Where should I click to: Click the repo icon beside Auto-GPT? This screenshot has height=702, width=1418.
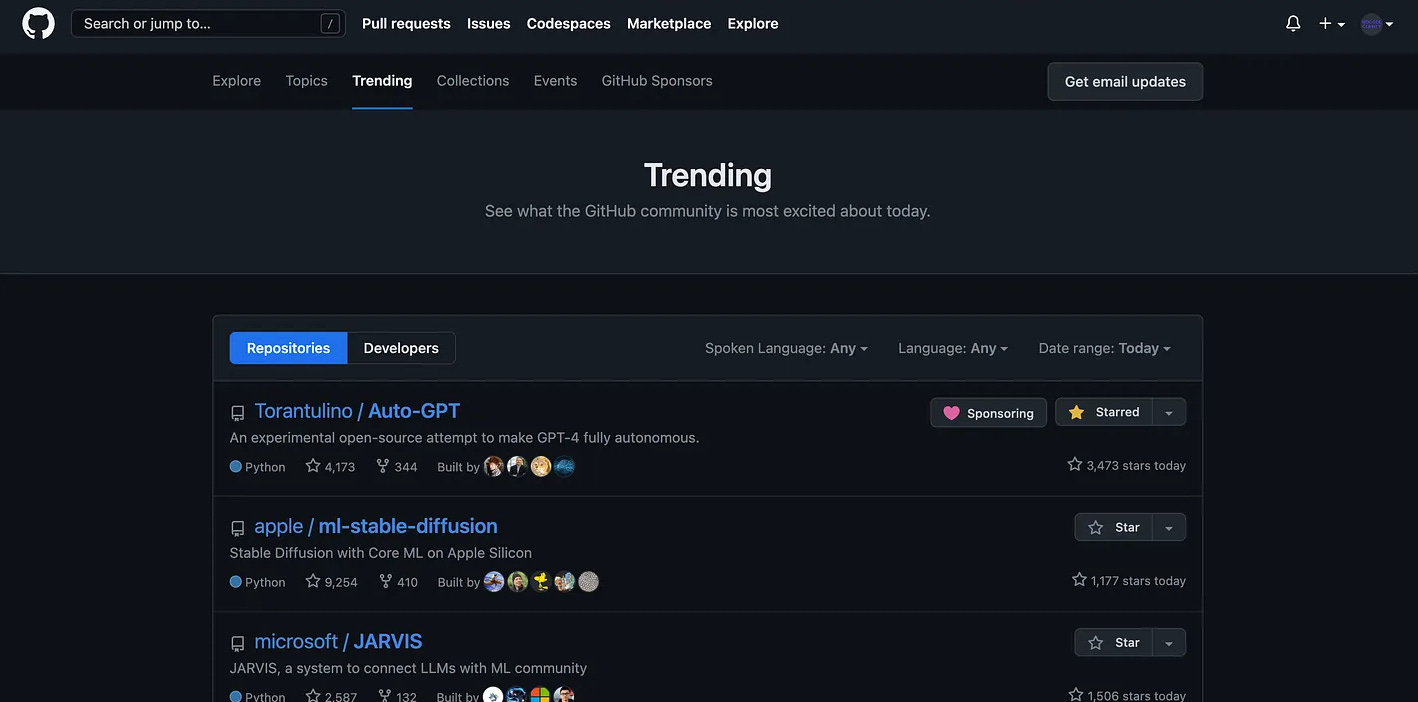click(x=238, y=413)
